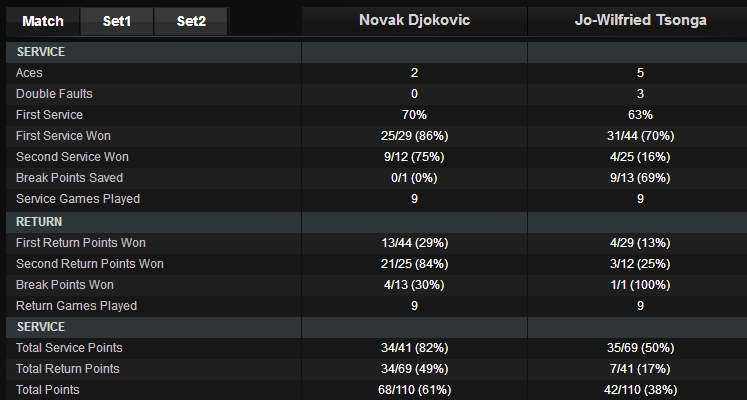Select the Aces row label

click(29, 73)
